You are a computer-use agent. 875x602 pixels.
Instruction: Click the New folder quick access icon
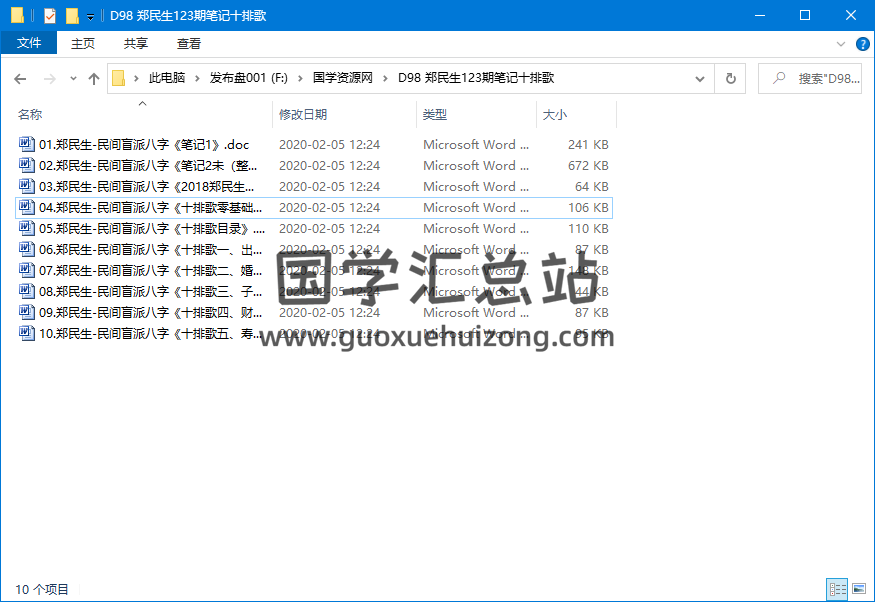(72, 16)
